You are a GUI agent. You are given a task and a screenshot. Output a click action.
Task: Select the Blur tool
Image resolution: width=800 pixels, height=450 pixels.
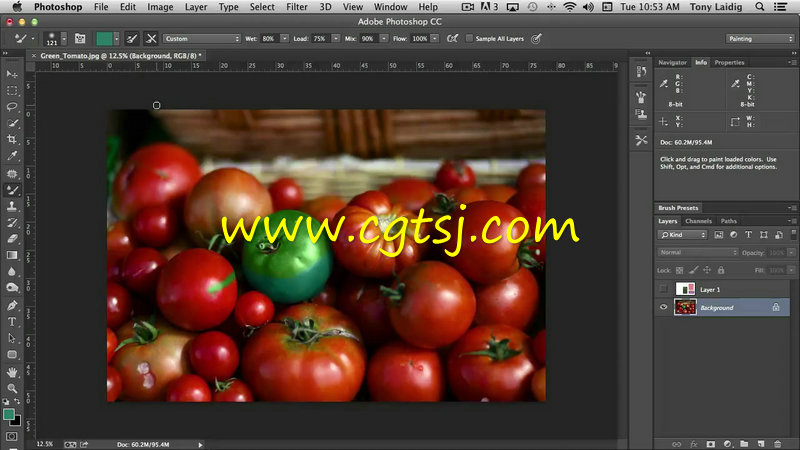(x=12, y=271)
